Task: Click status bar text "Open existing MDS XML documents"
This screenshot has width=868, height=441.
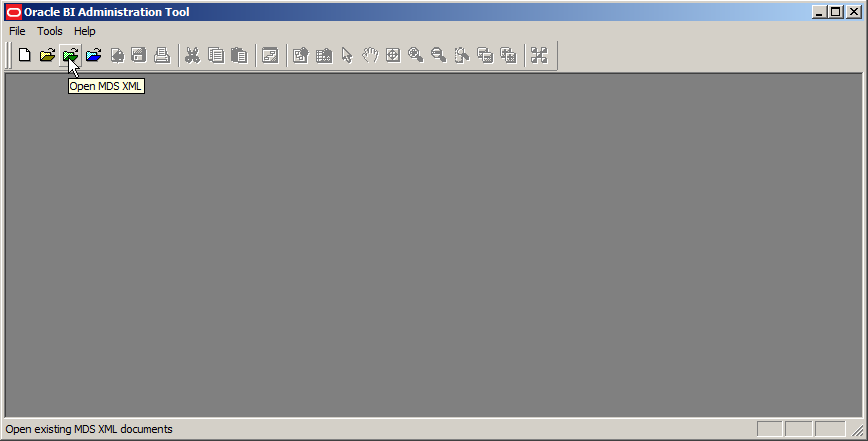Action: (89, 429)
